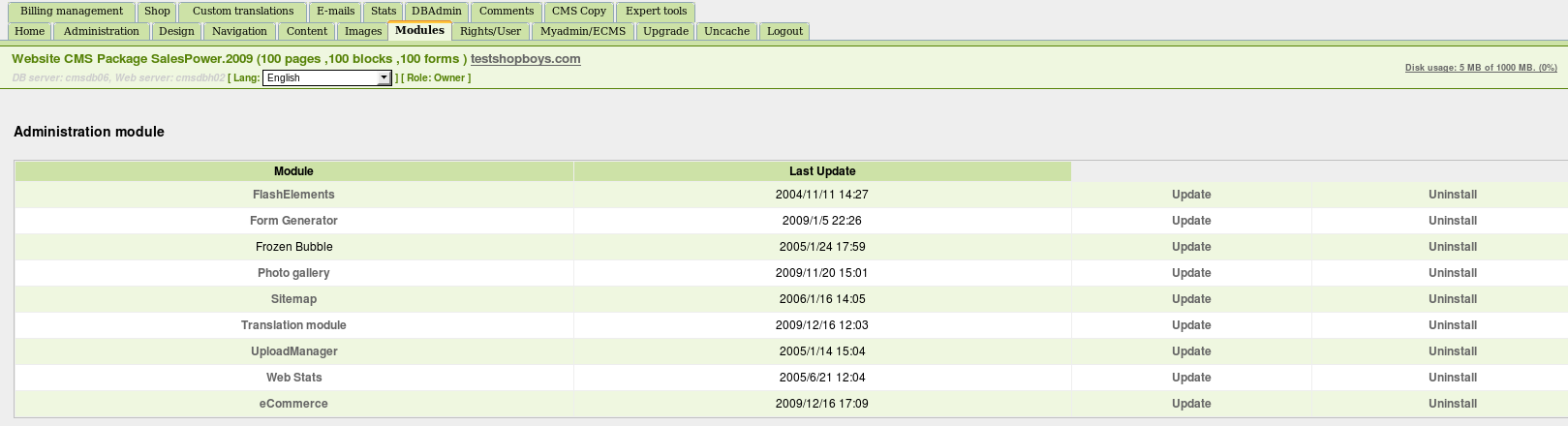1568x426 pixels.
Task: Open the Custom translations tab
Action: pos(243,12)
